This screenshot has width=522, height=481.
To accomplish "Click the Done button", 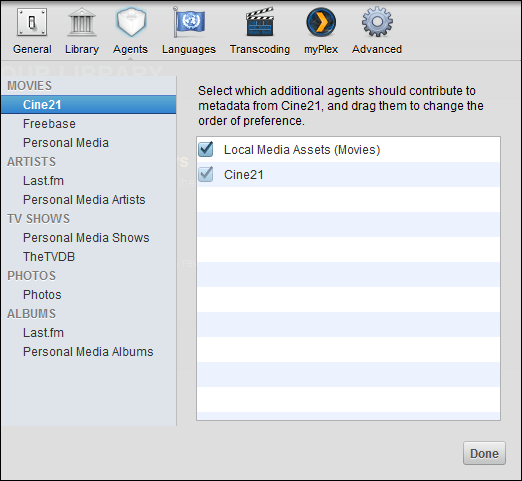I will tap(484, 453).
